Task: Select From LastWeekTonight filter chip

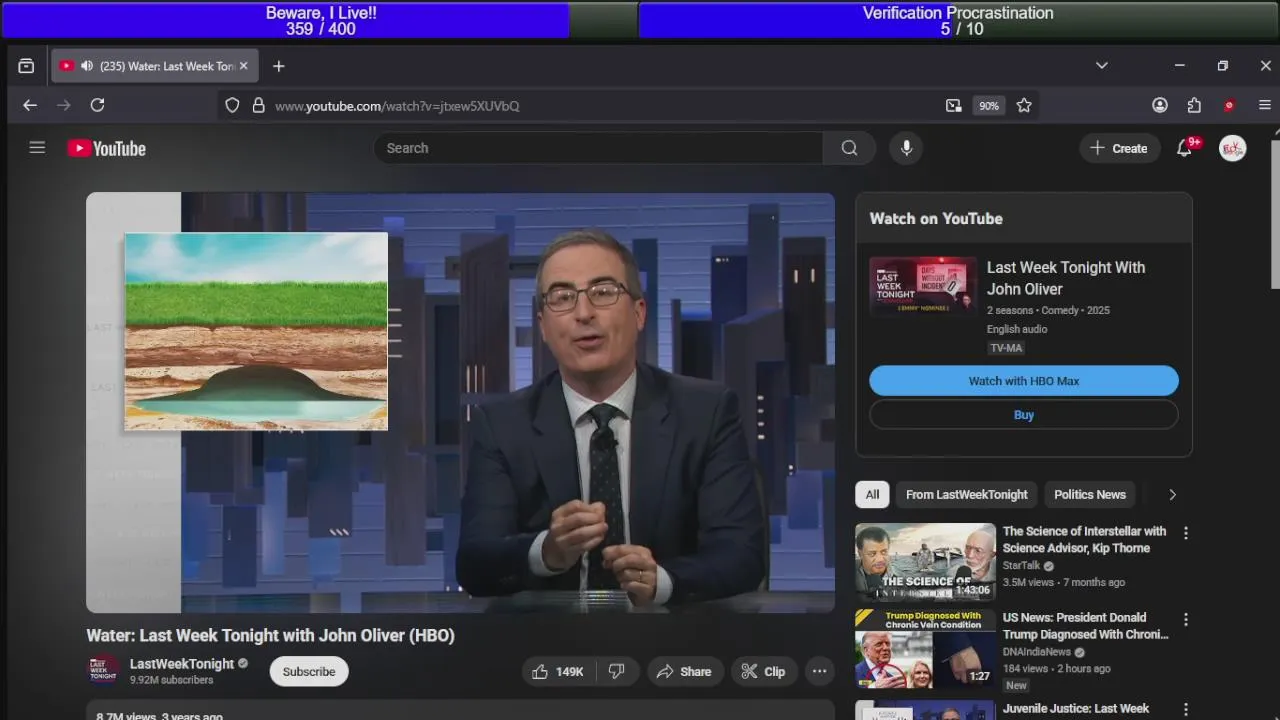Action: [x=966, y=495]
